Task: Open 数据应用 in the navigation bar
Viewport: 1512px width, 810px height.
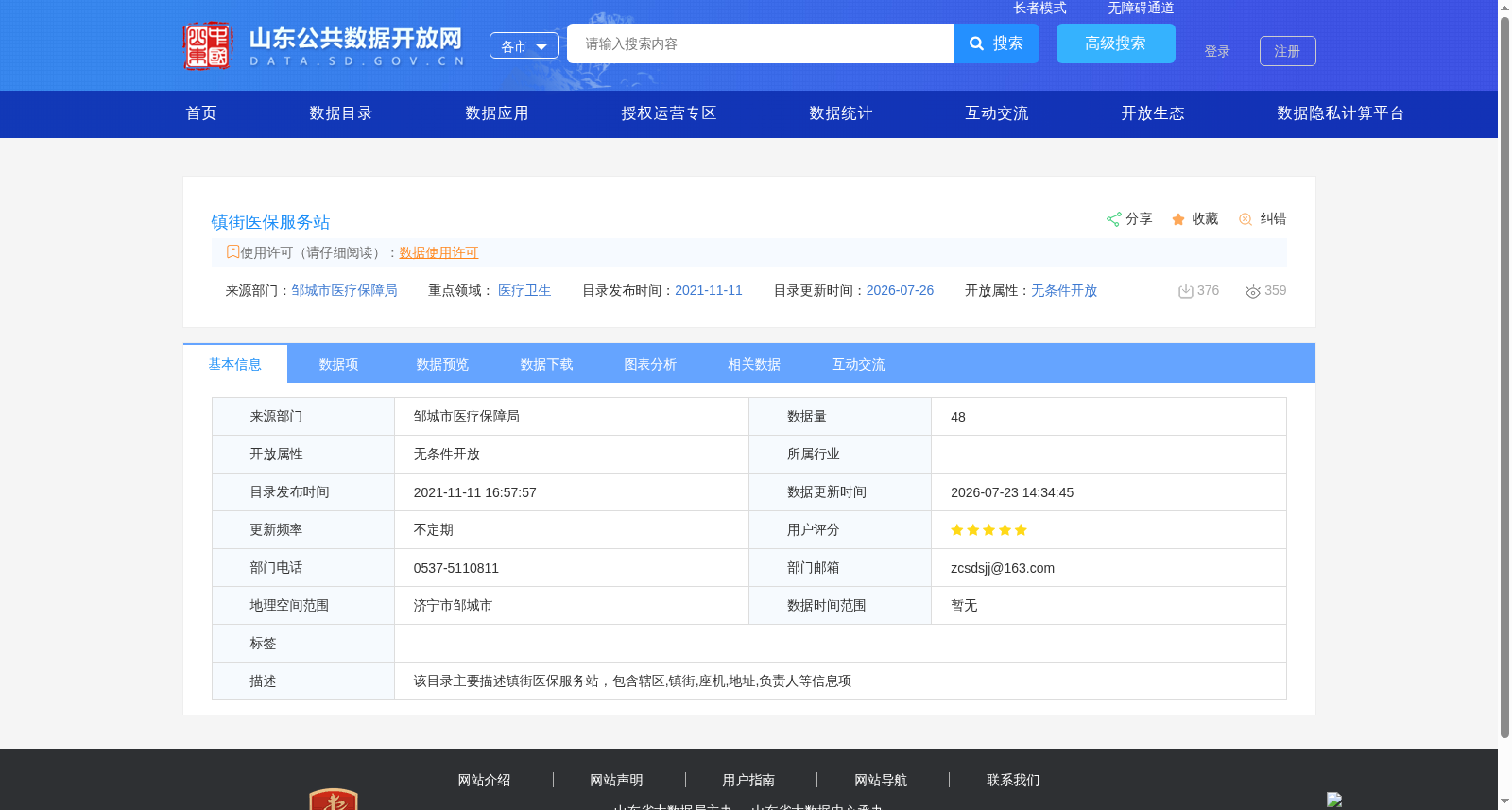Action: (x=497, y=113)
